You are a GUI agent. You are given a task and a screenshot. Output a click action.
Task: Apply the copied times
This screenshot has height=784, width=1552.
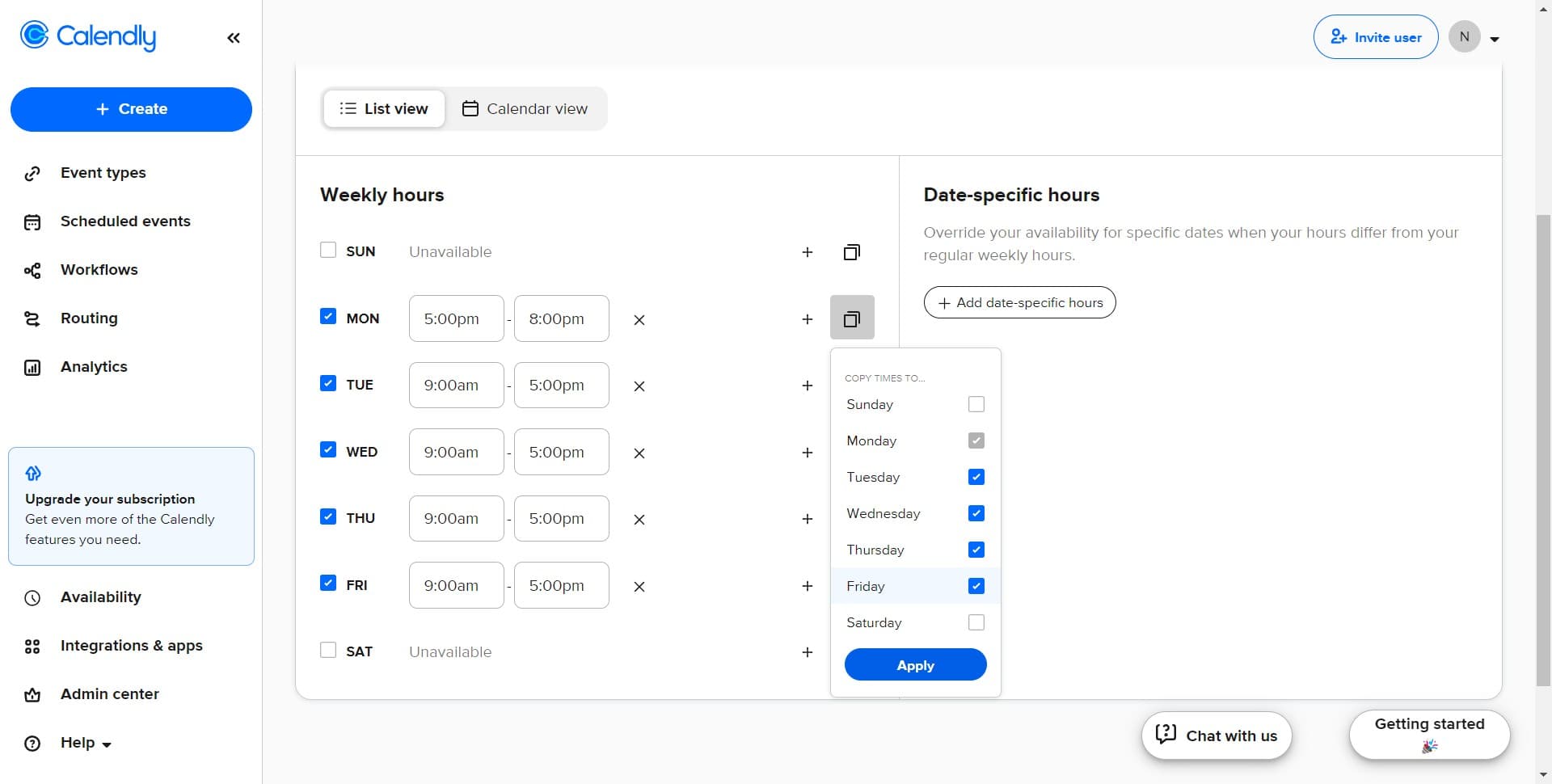pos(915,664)
